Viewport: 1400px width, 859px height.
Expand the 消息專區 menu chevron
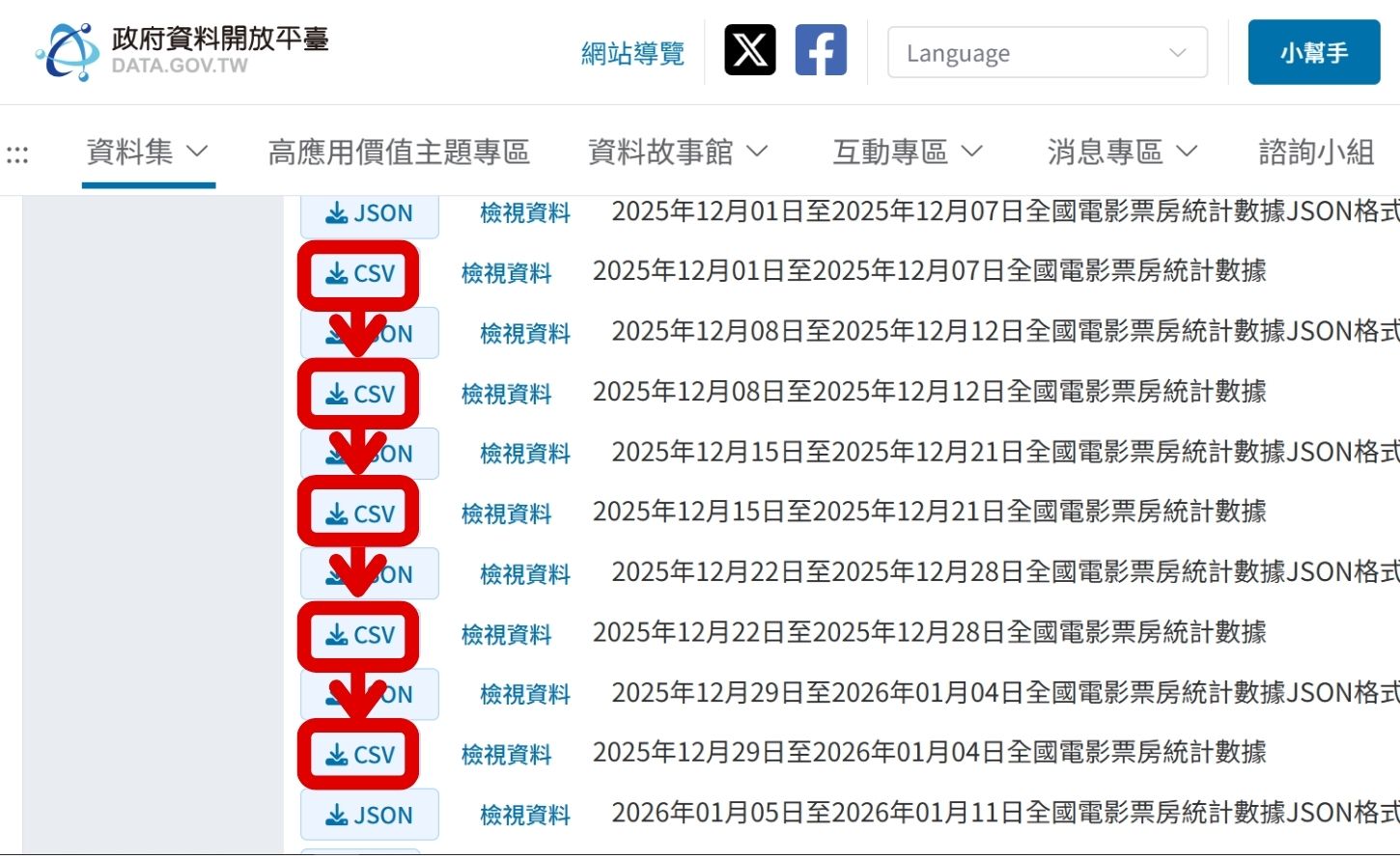coord(1186,152)
